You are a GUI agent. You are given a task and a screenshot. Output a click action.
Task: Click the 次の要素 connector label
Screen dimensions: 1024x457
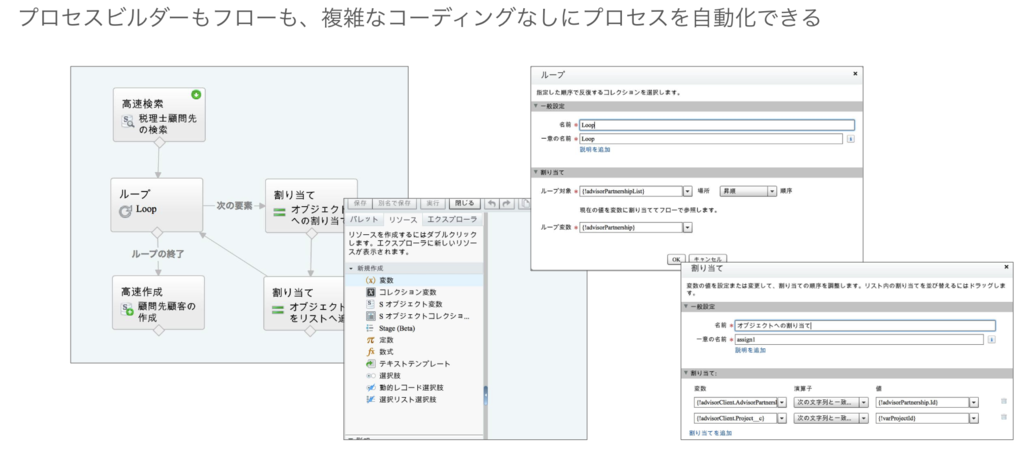coord(234,205)
